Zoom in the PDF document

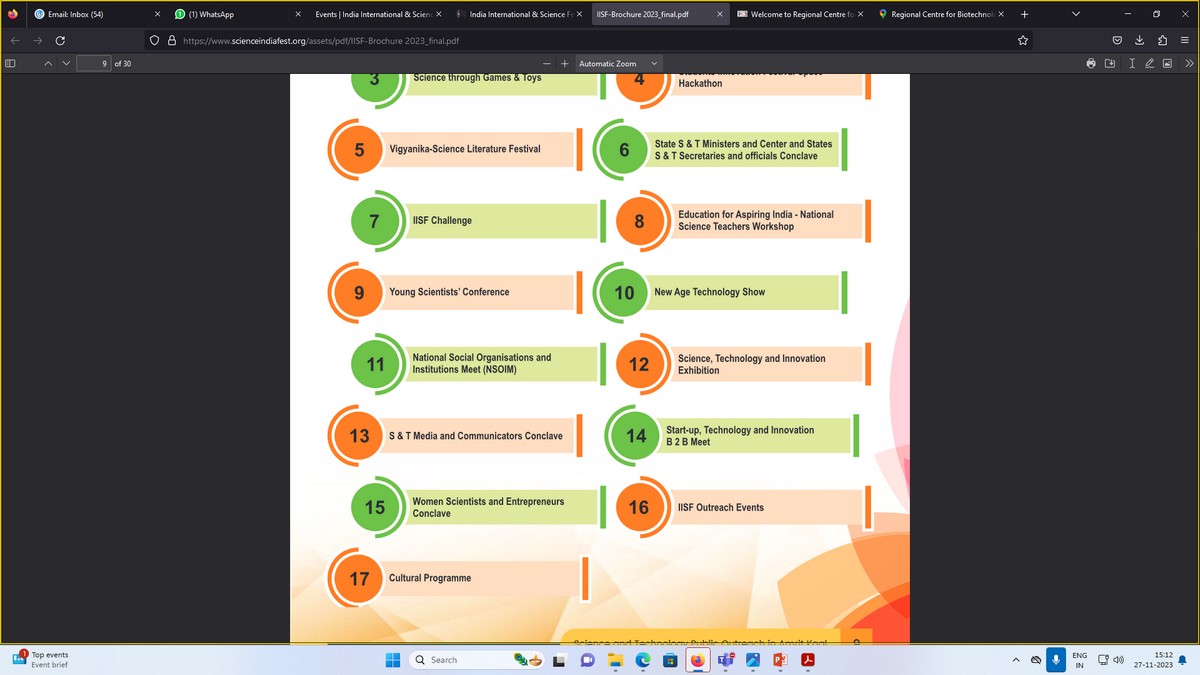point(565,63)
